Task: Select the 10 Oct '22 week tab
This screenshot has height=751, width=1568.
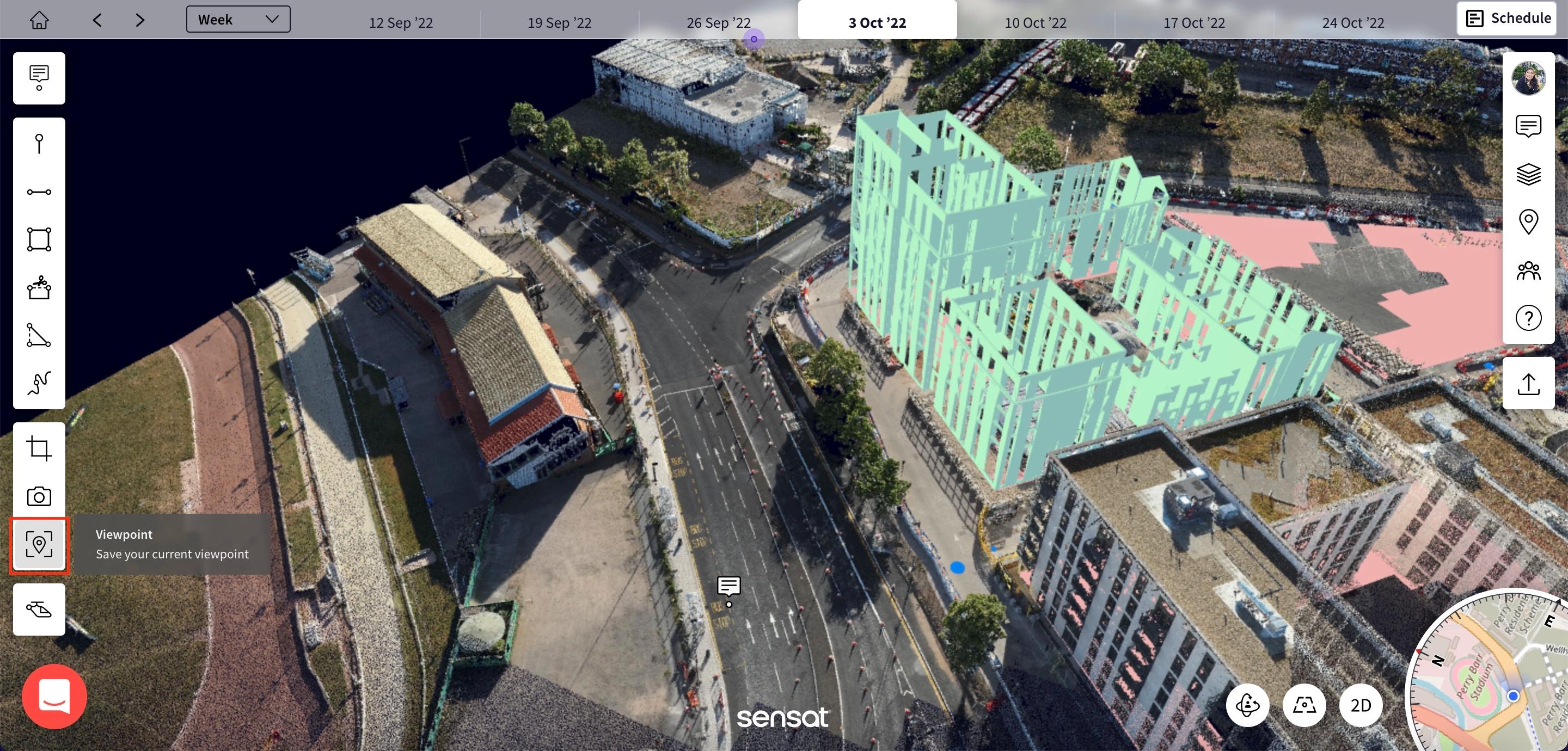Action: [x=1035, y=22]
